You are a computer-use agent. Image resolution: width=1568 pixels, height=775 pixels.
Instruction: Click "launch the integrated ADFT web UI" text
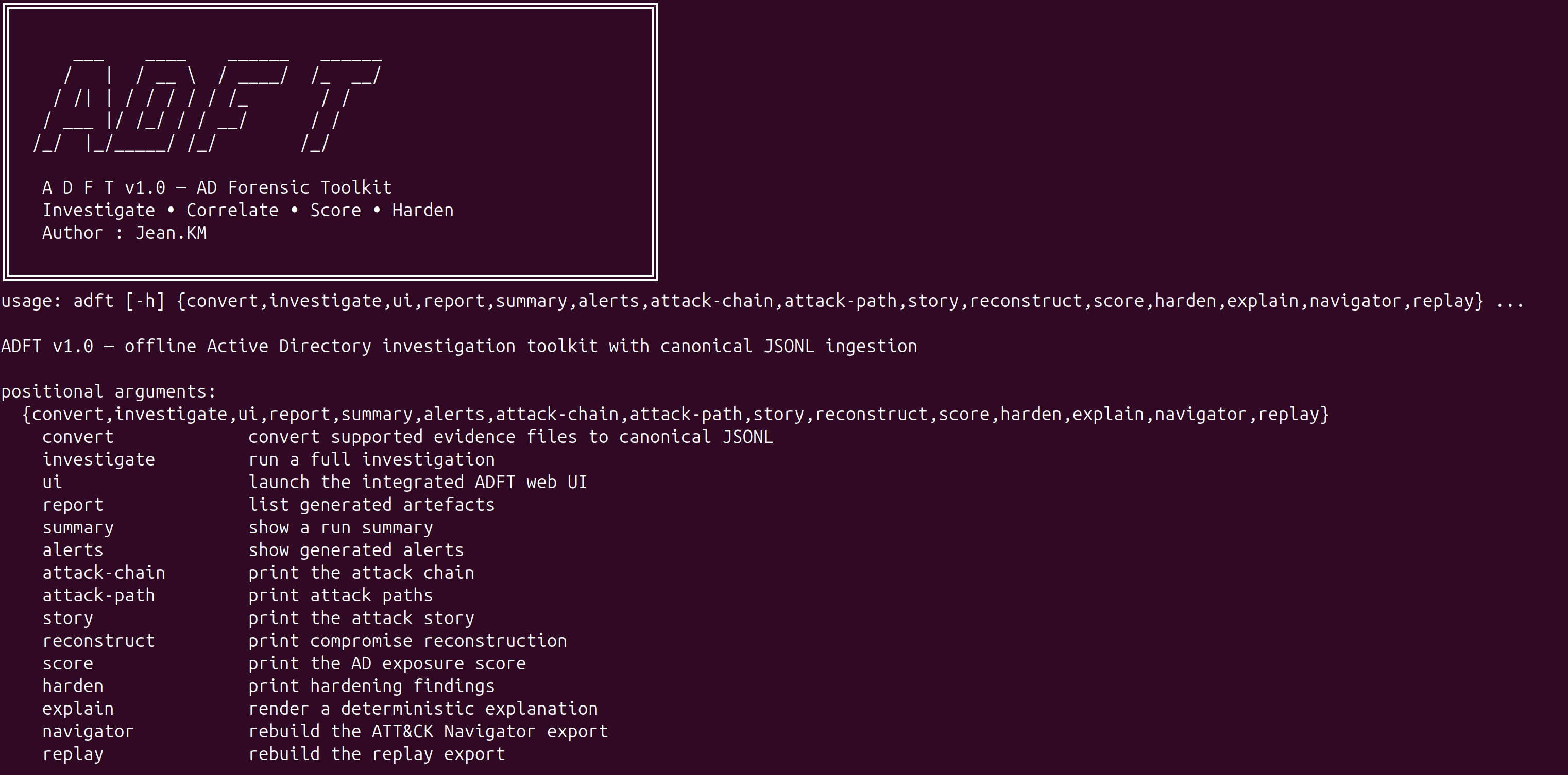[418, 483]
